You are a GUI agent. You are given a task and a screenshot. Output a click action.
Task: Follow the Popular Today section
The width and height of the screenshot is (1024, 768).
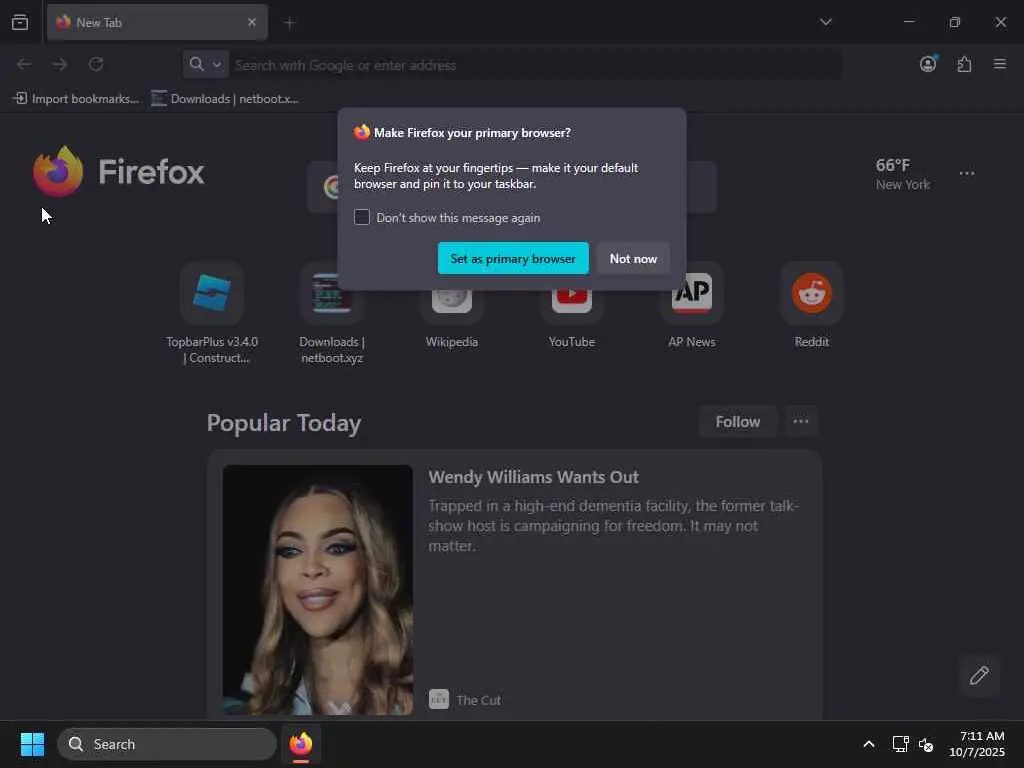point(737,422)
